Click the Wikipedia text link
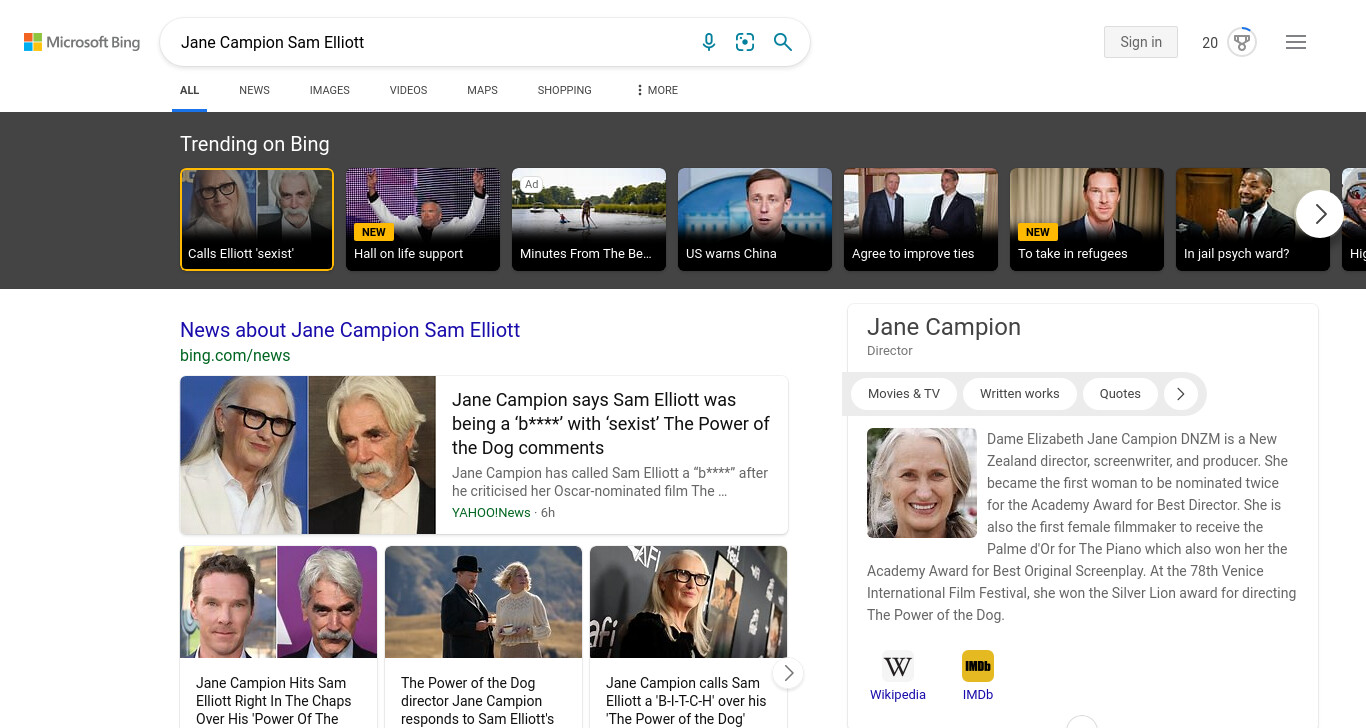This screenshot has height=728, width=1366. [898, 694]
